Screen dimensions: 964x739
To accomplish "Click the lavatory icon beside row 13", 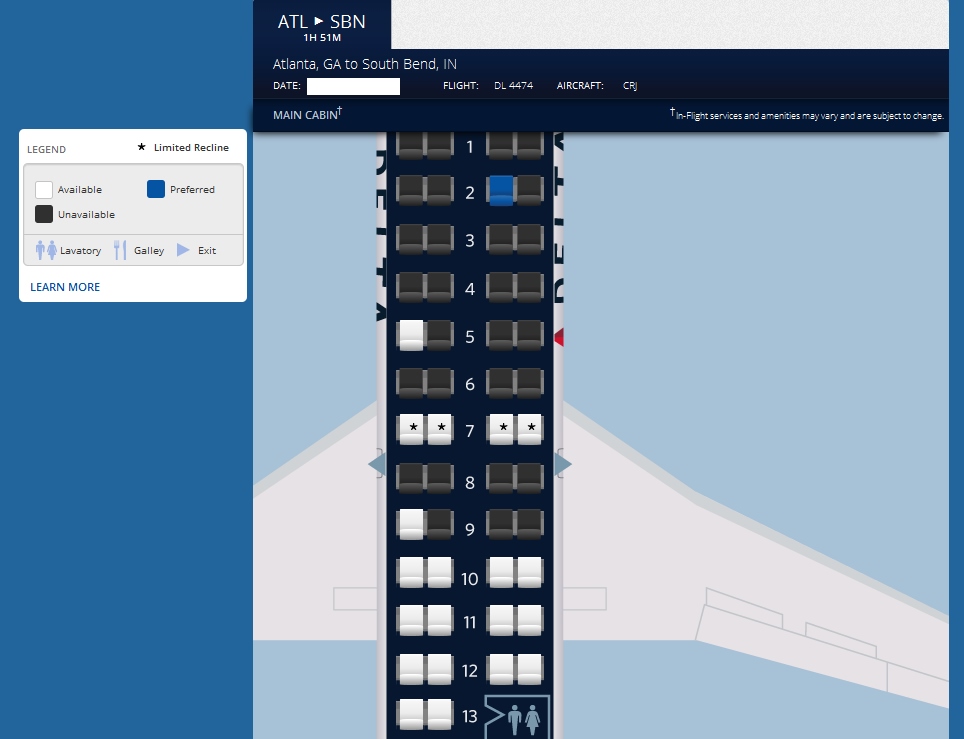I will coord(520,717).
